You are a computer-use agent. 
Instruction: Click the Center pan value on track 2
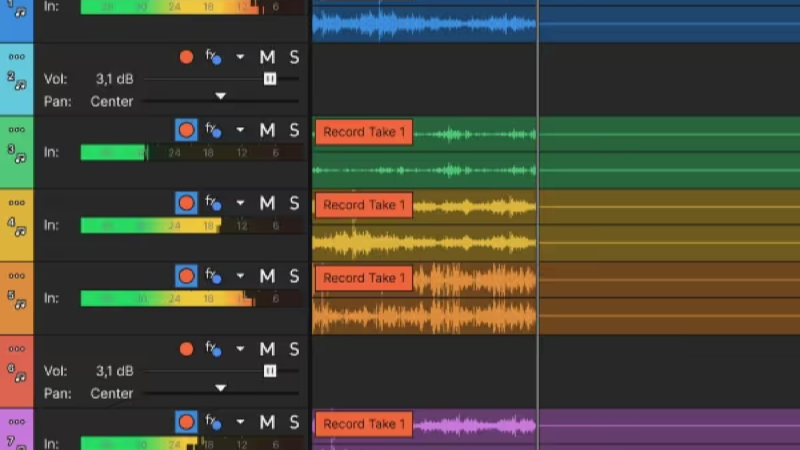112,102
